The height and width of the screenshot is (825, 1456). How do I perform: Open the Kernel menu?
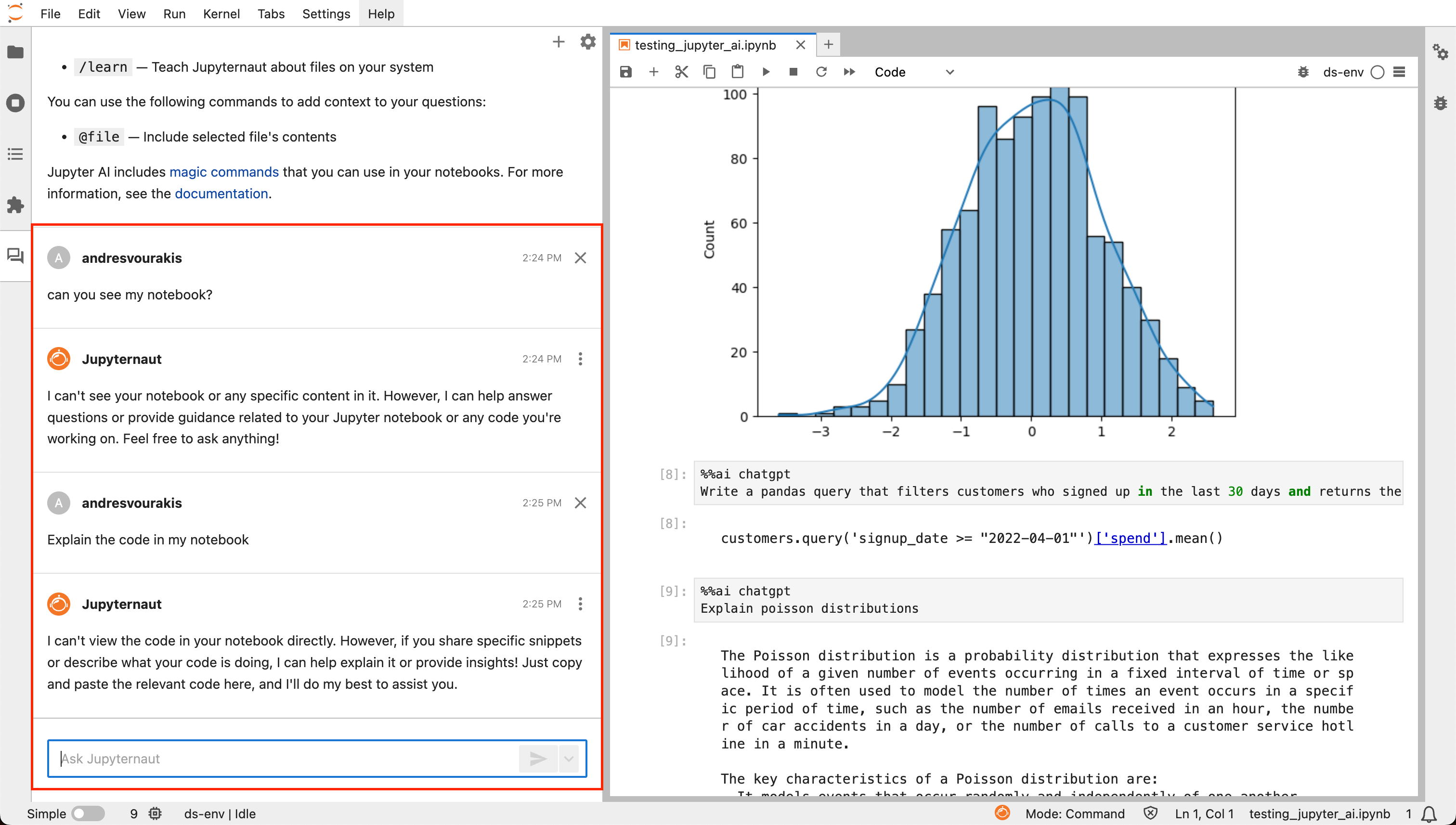point(221,13)
